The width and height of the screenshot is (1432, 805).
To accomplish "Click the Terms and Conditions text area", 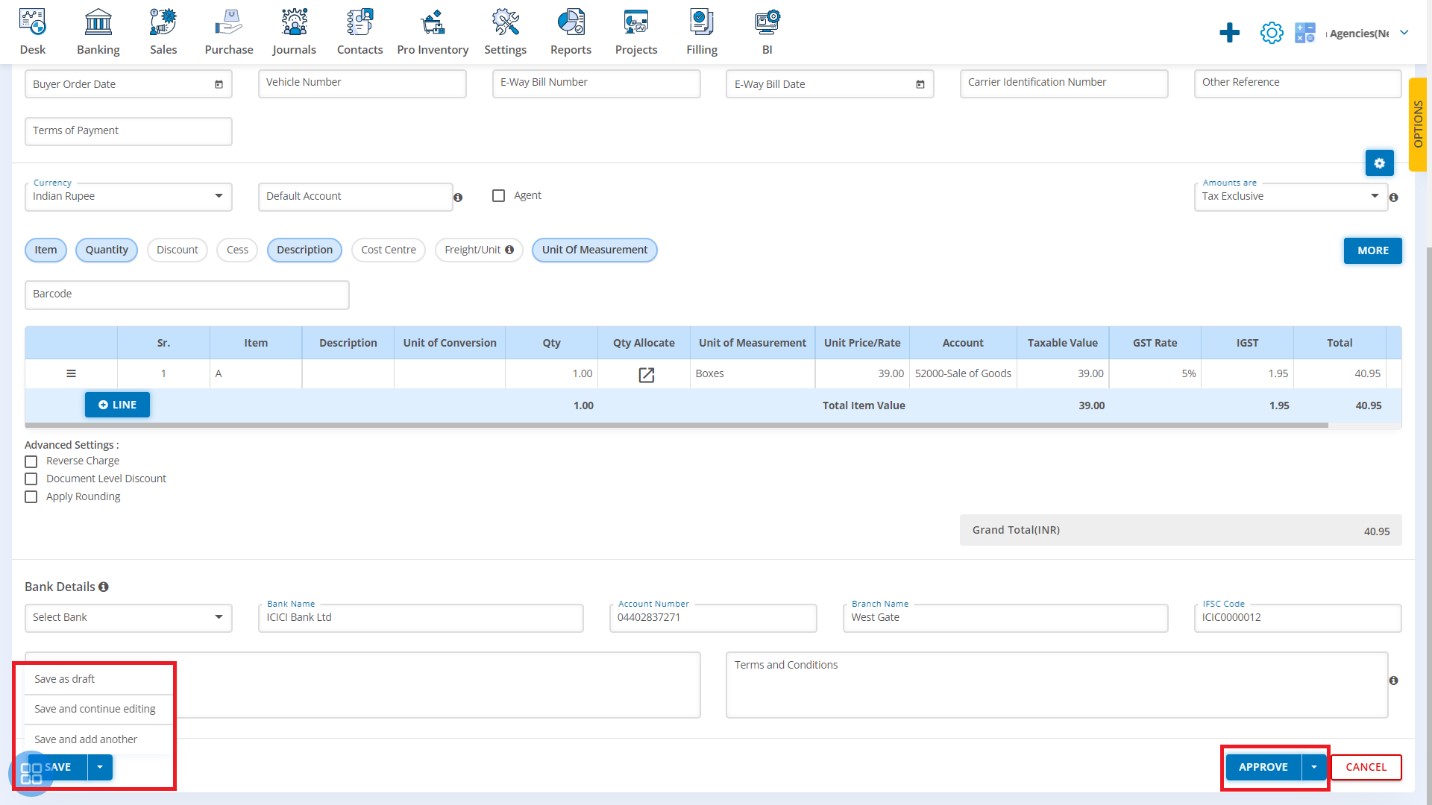I will 1057,685.
